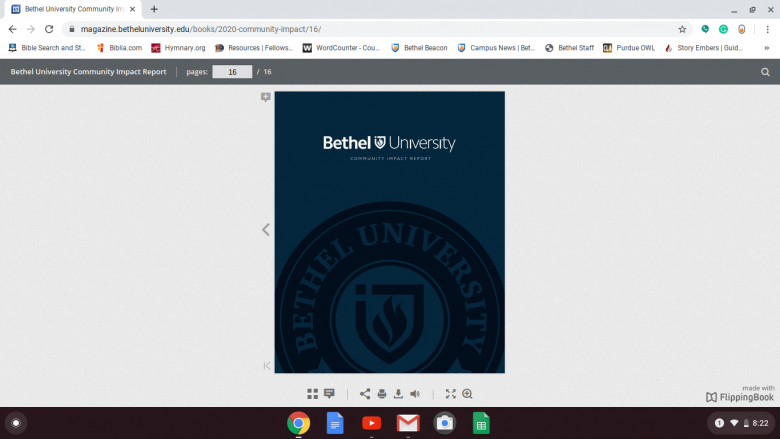Bookmark this page with star
Screen dimensions: 780x439
(x=682, y=29)
